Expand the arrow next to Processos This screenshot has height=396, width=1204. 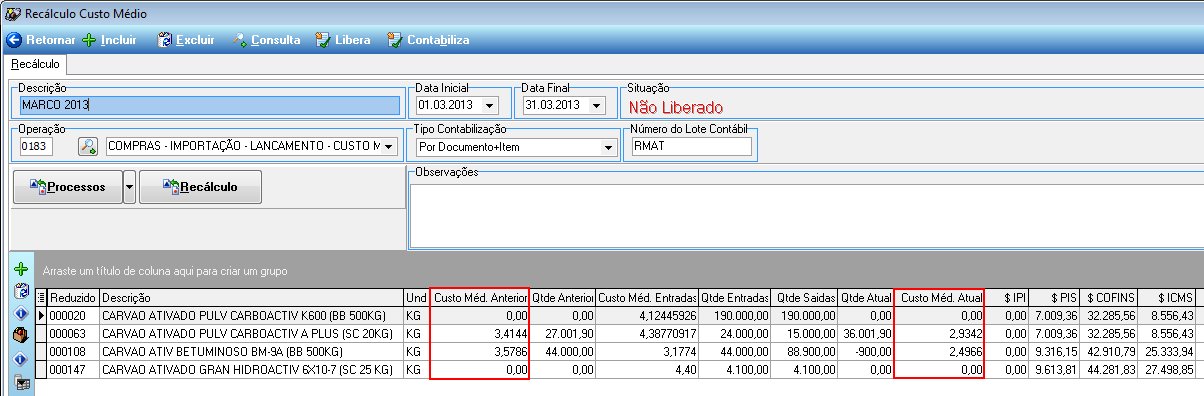[129, 187]
